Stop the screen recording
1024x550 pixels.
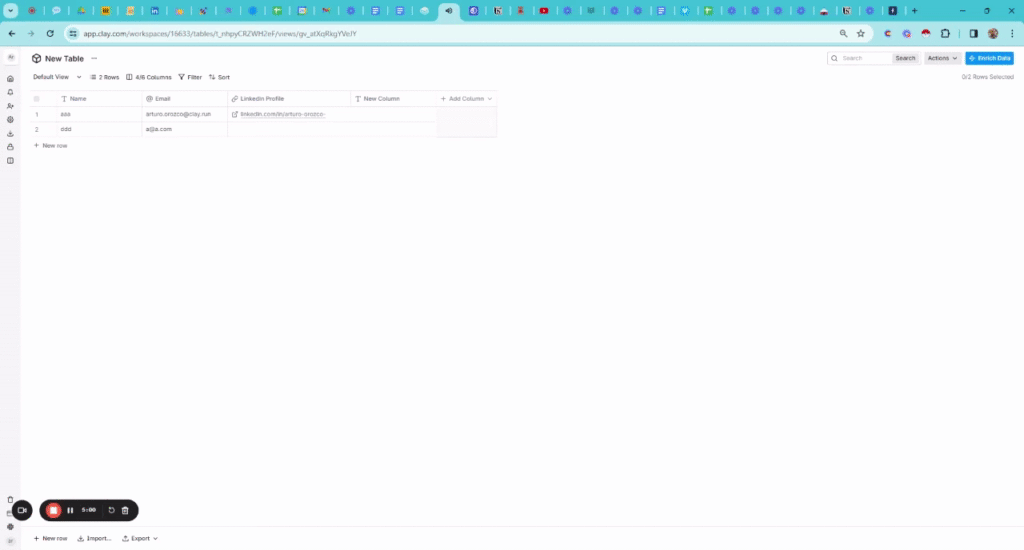[x=54, y=510]
